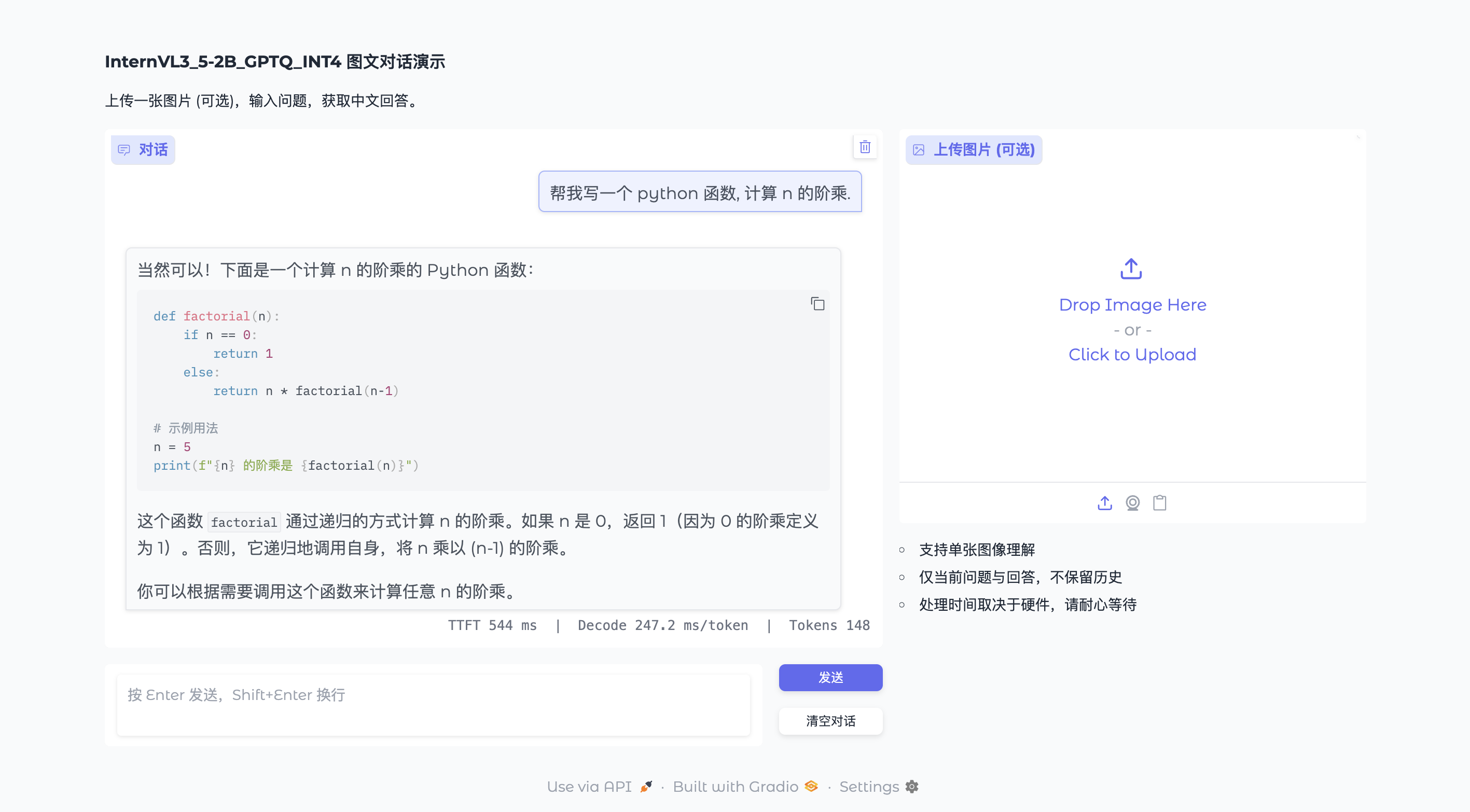1470x812 pixels.
Task: Click the TTFT decode stats line
Action: tap(658, 625)
